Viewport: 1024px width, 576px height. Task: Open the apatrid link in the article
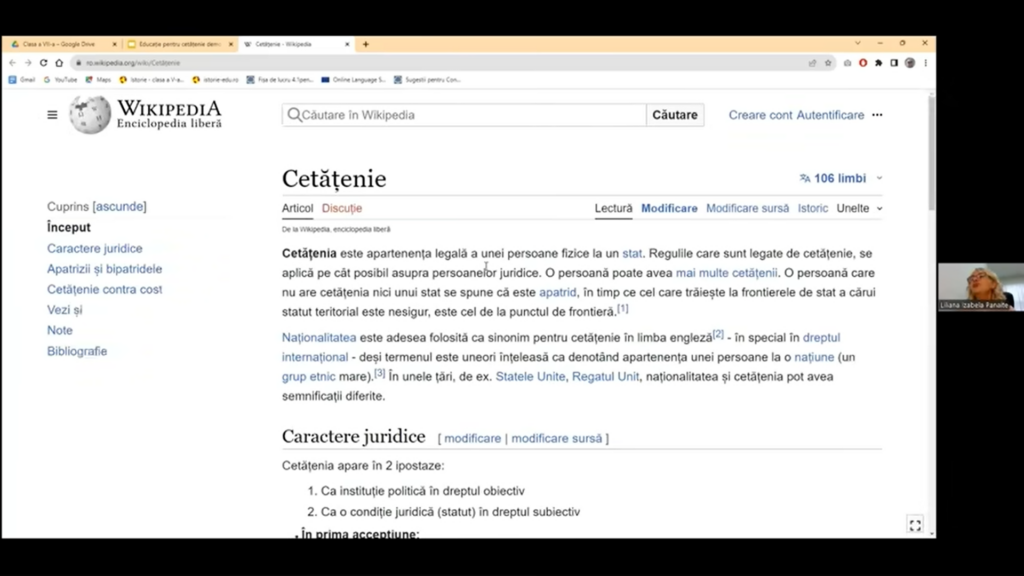(x=557, y=292)
